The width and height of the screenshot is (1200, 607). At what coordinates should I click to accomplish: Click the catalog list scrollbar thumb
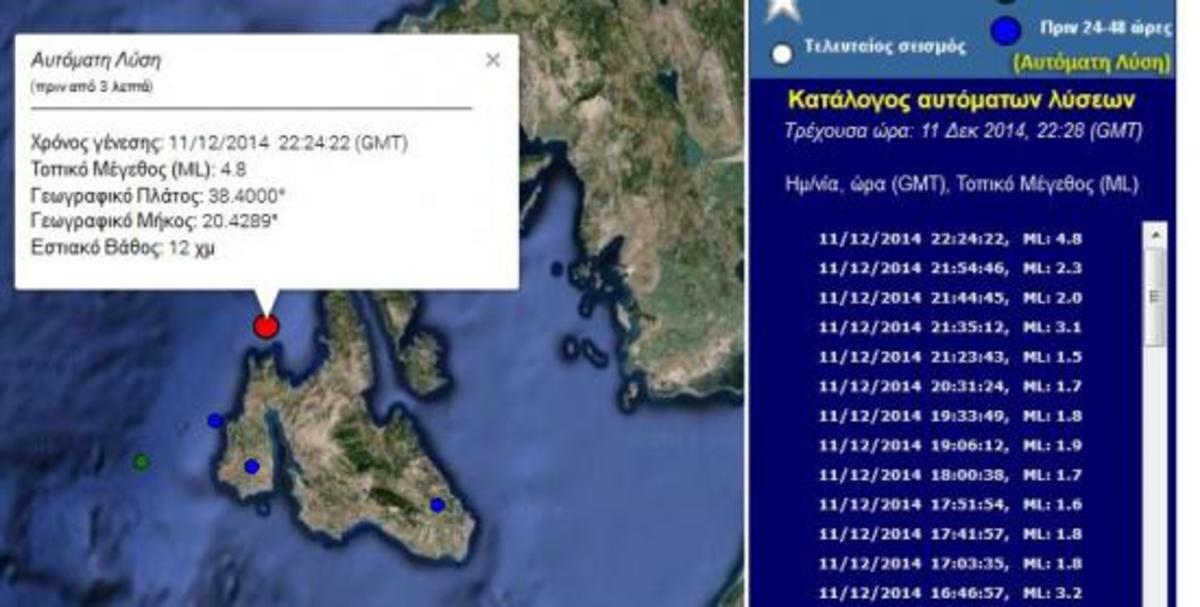pos(1155,296)
